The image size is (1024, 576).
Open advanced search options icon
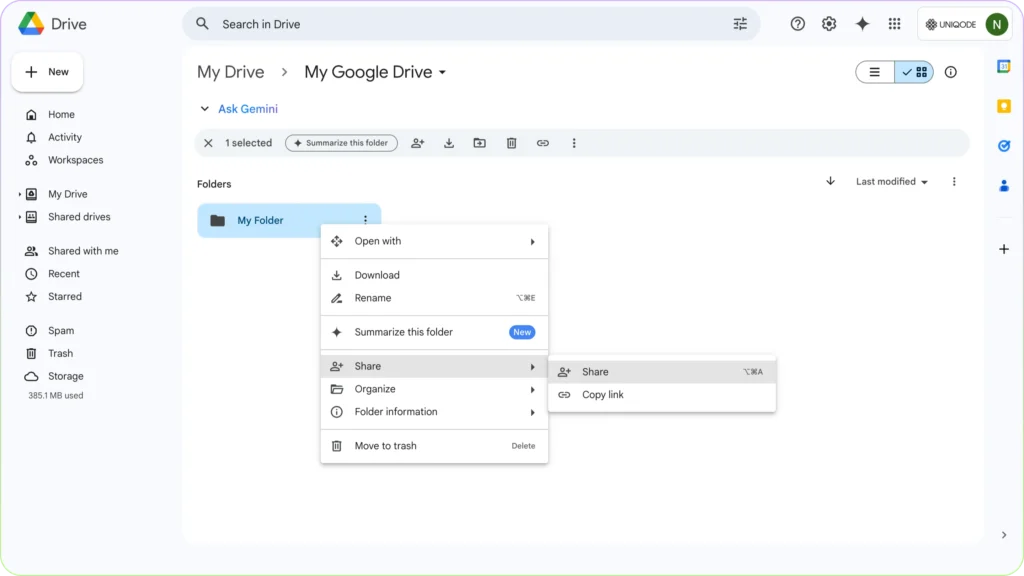740,23
